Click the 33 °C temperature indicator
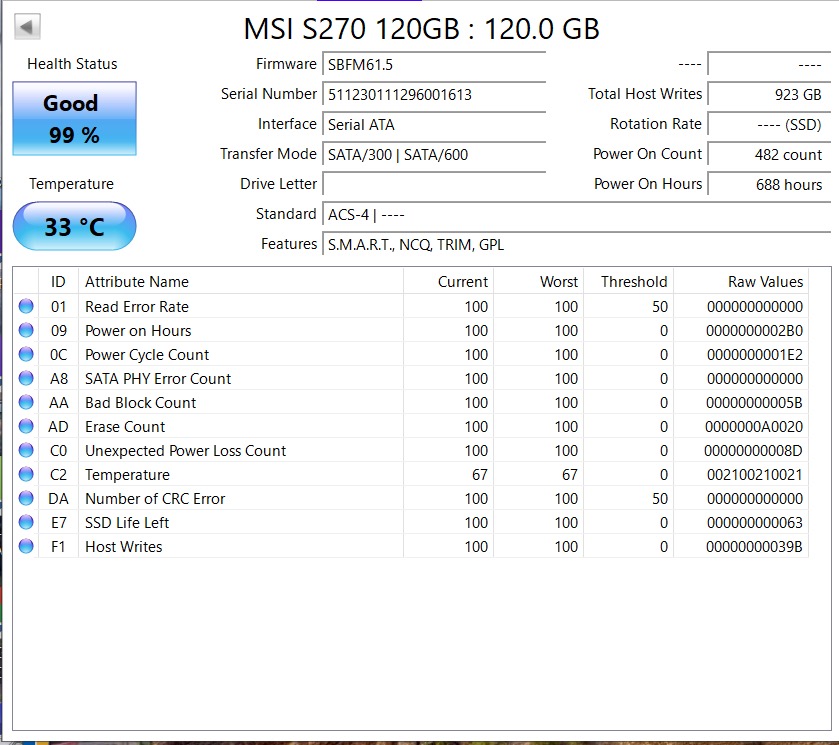 pyautogui.click(x=74, y=226)
